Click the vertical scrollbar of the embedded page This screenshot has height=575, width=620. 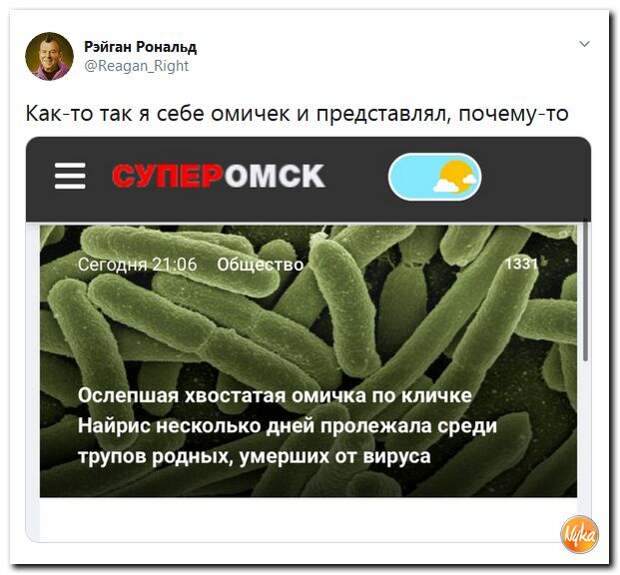tap(586, 291)
